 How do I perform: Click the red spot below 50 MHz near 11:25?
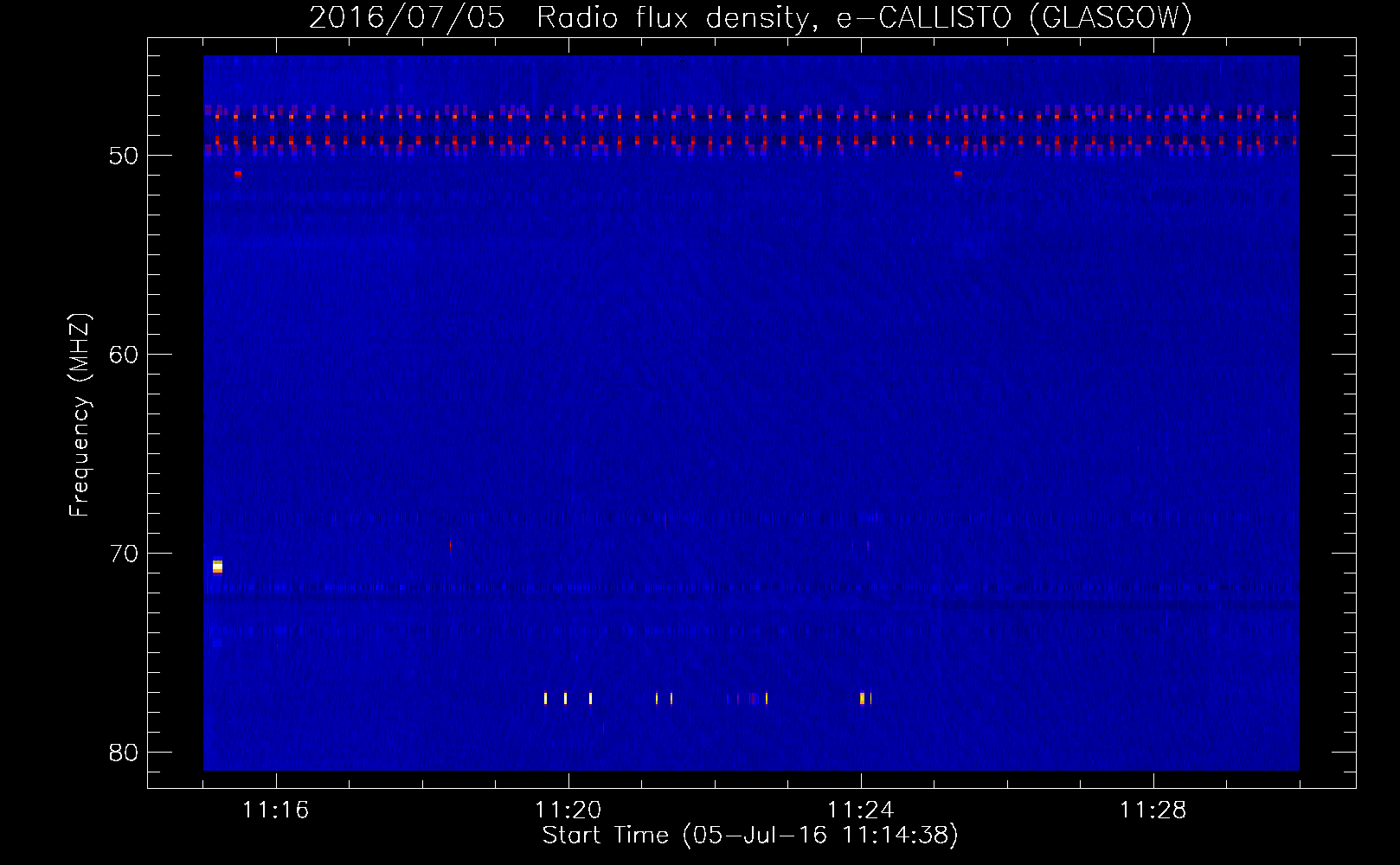tap(958, 174)
